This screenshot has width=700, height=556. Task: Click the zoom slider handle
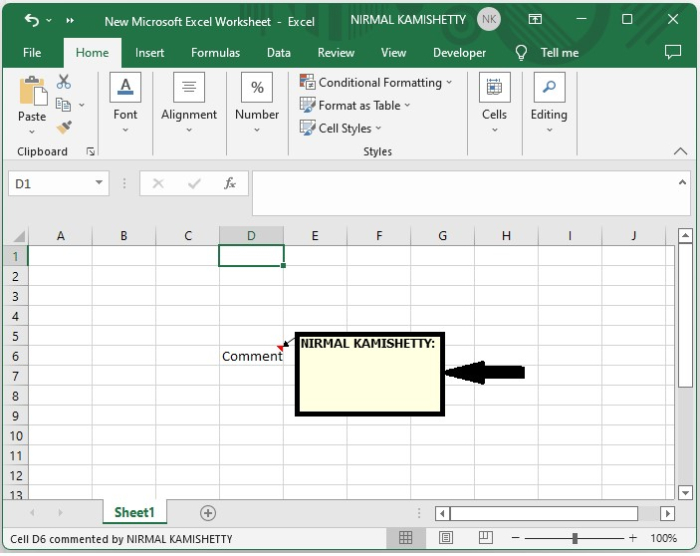[x=575, y=539]
